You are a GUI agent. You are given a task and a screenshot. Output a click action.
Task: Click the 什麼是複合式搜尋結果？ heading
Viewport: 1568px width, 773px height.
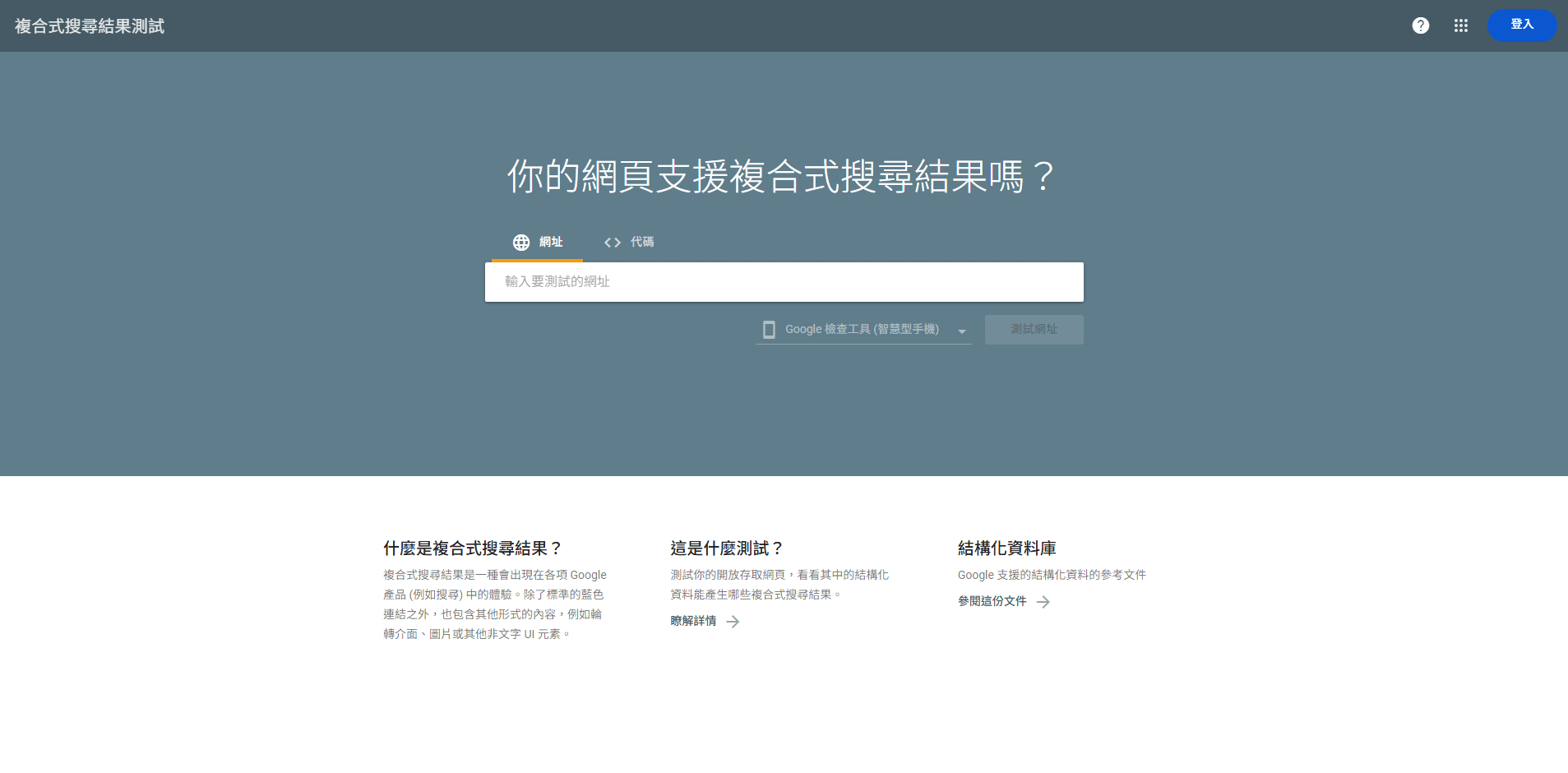pyautogui.click(x=473, y=549)
